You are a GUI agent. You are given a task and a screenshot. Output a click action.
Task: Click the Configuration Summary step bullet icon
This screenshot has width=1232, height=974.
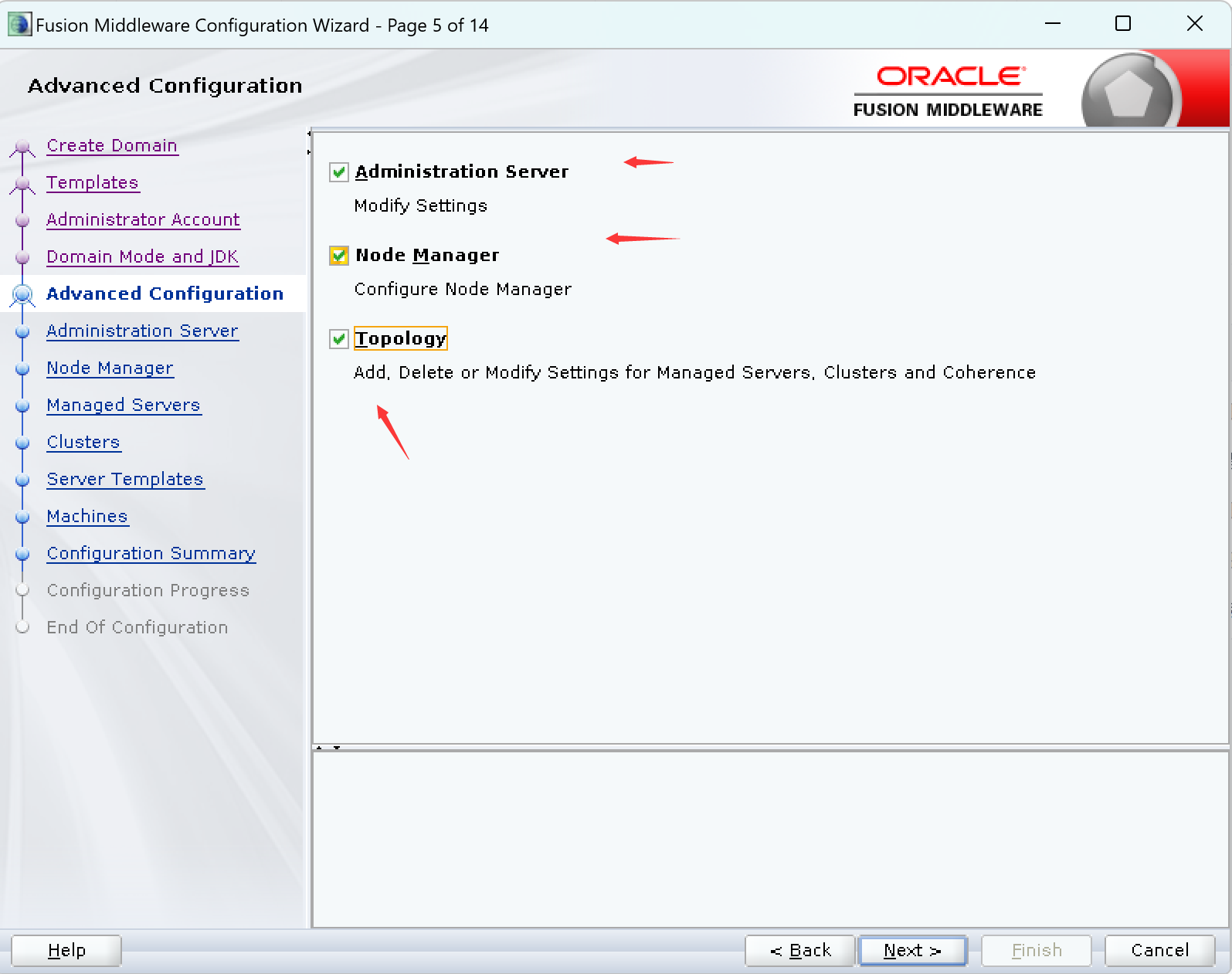(22, 555)
